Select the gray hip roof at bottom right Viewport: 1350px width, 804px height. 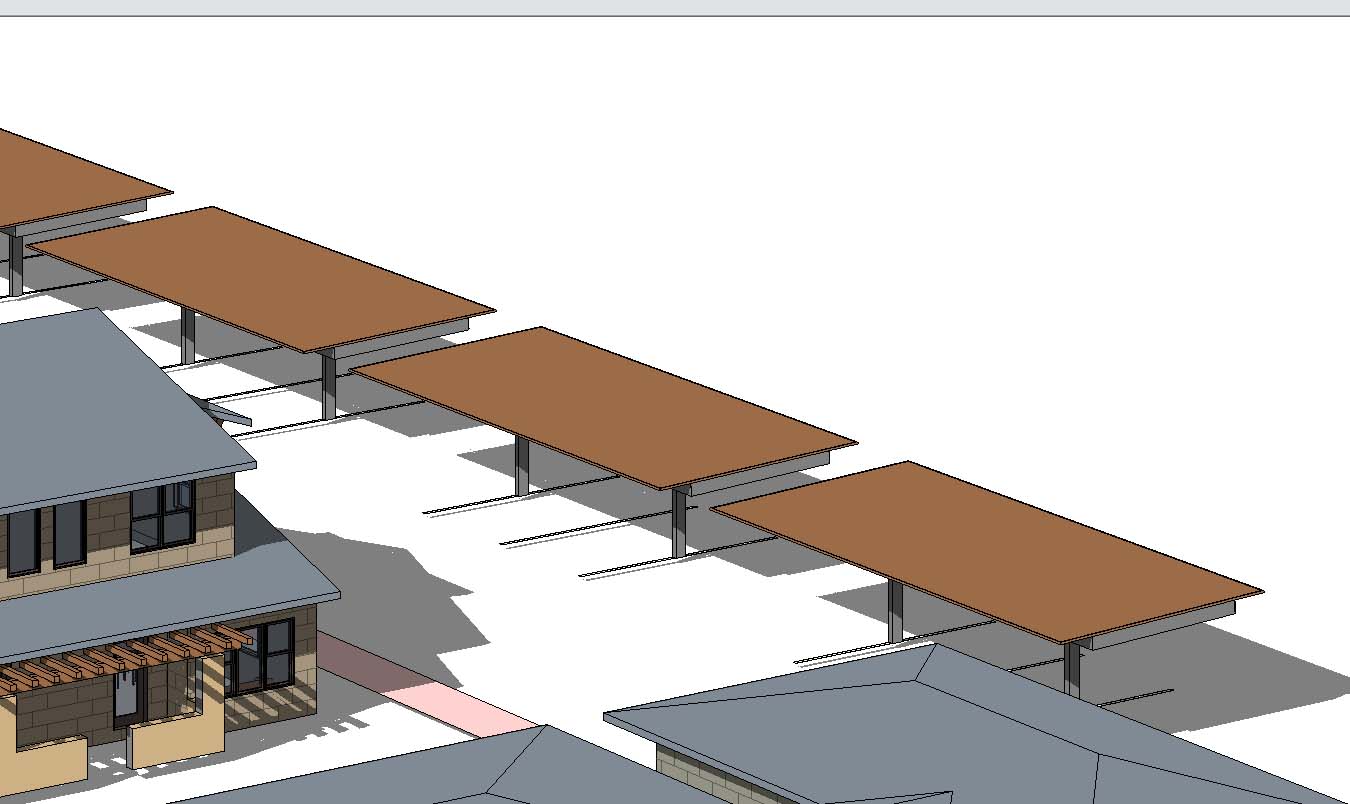click(x=960, y=725)
